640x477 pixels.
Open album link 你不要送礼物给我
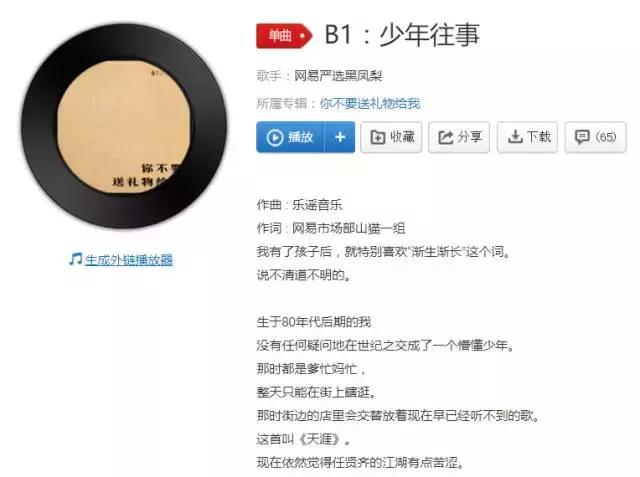click(x=370, y=103)
